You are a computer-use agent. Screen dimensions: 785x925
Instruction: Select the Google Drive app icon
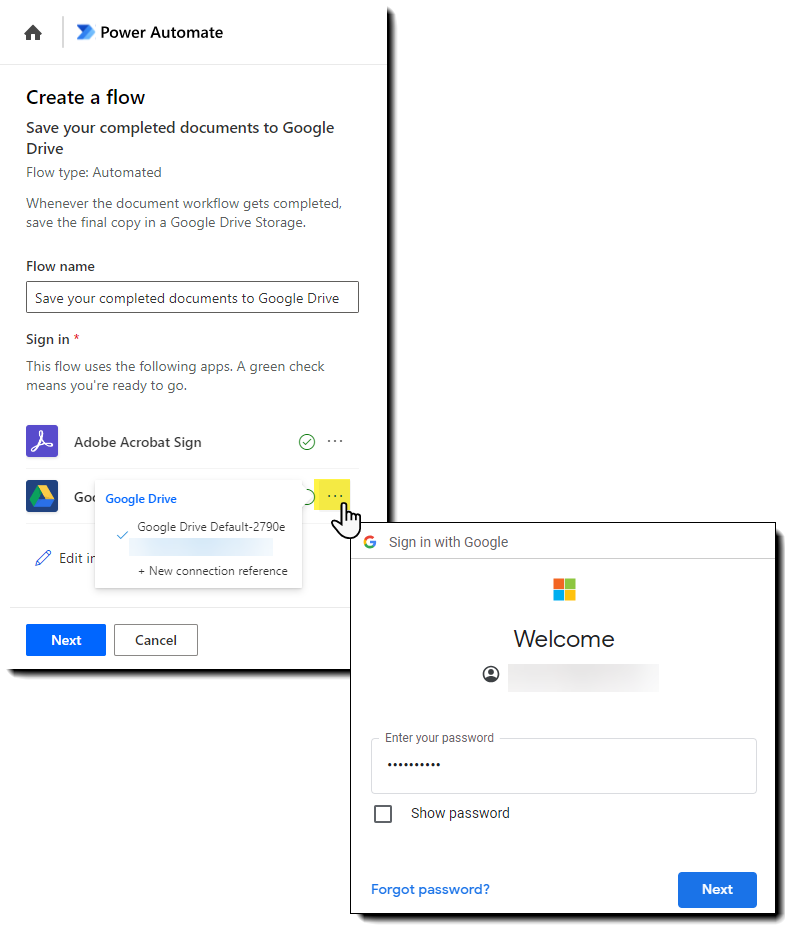[42, 496]
